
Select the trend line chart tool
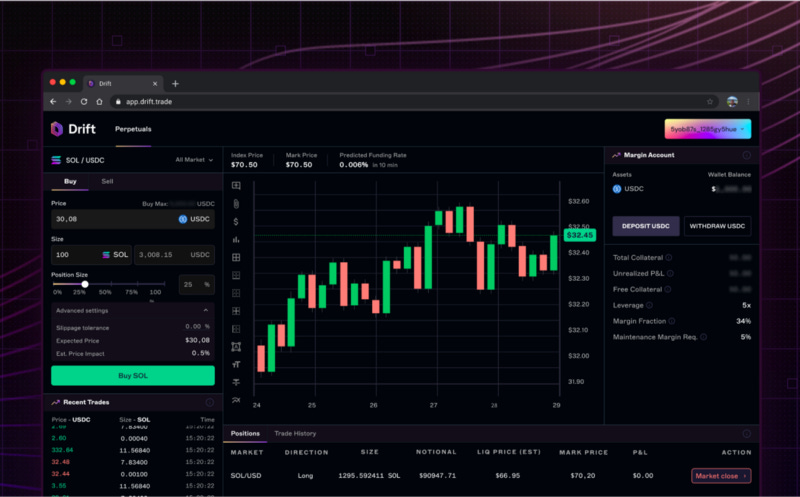(236, 400)
